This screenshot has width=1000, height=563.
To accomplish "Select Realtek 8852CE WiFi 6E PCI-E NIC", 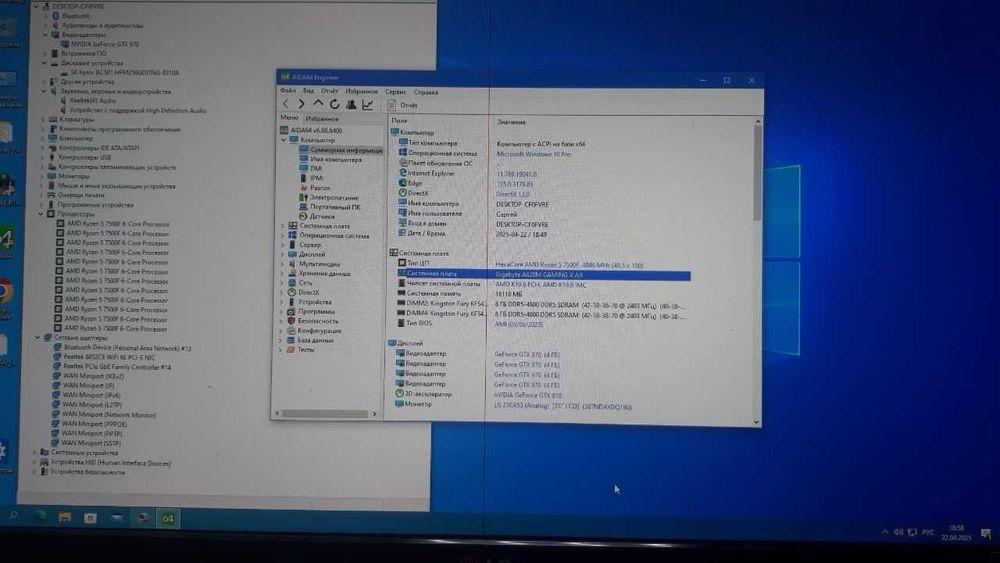I will pyautogui.click(x=108, y=357).
